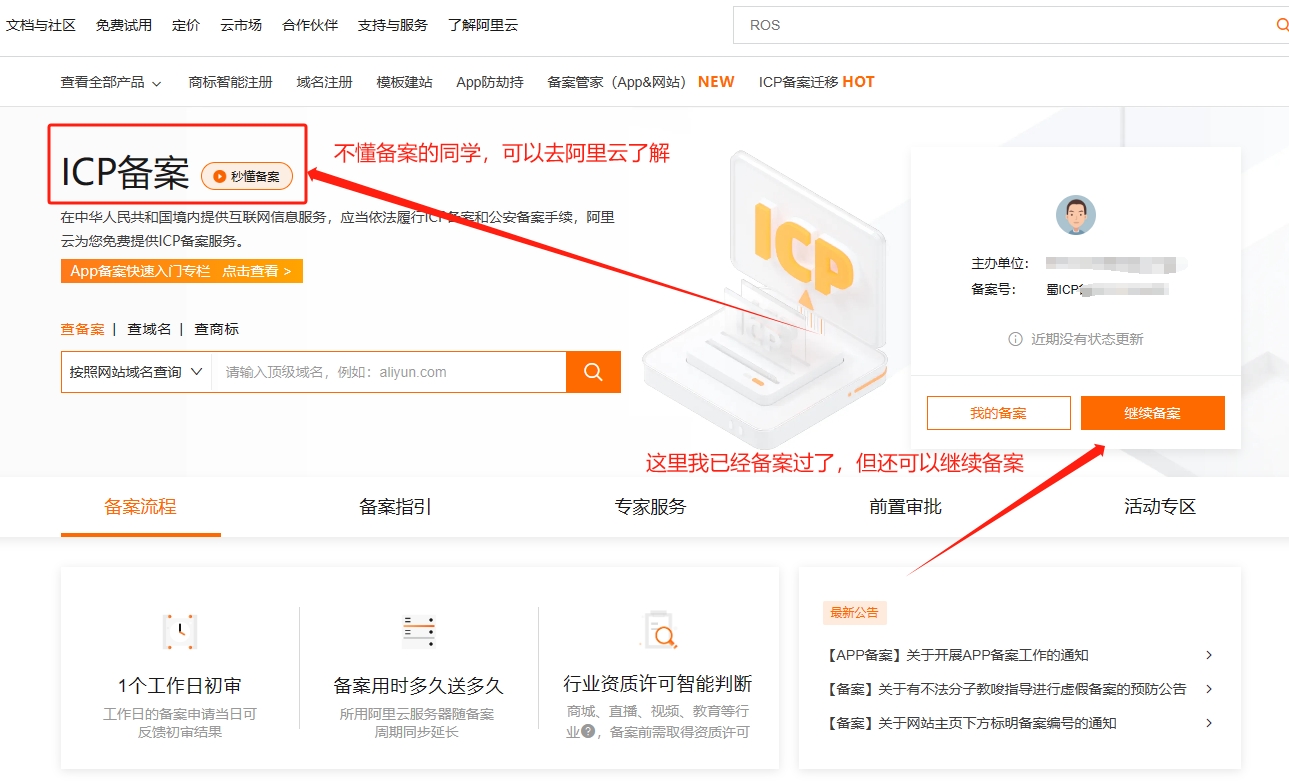Expand 查看全部产品 dropdown

[x=111, y=82]
